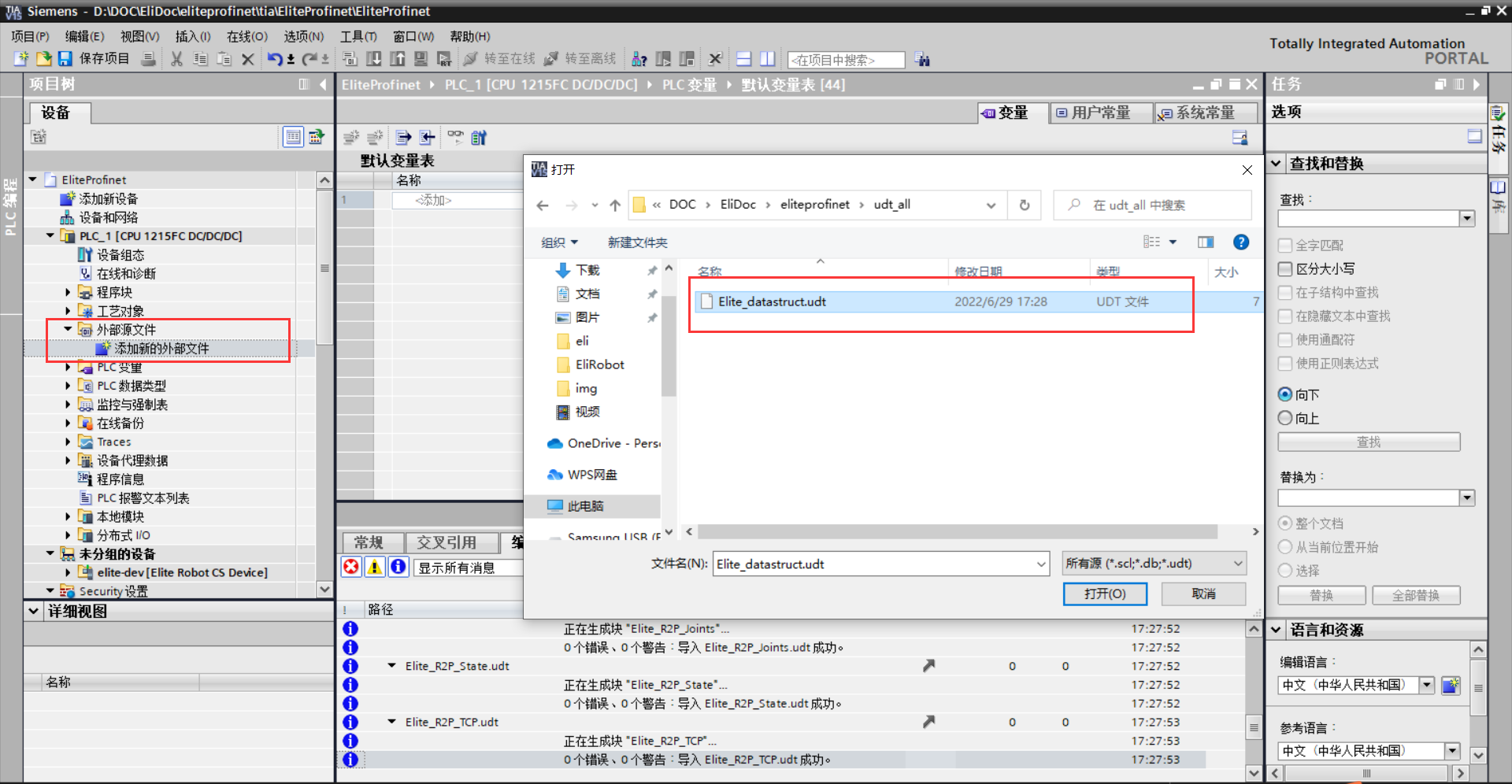Select the downward search direction radio

point(1285,394)
